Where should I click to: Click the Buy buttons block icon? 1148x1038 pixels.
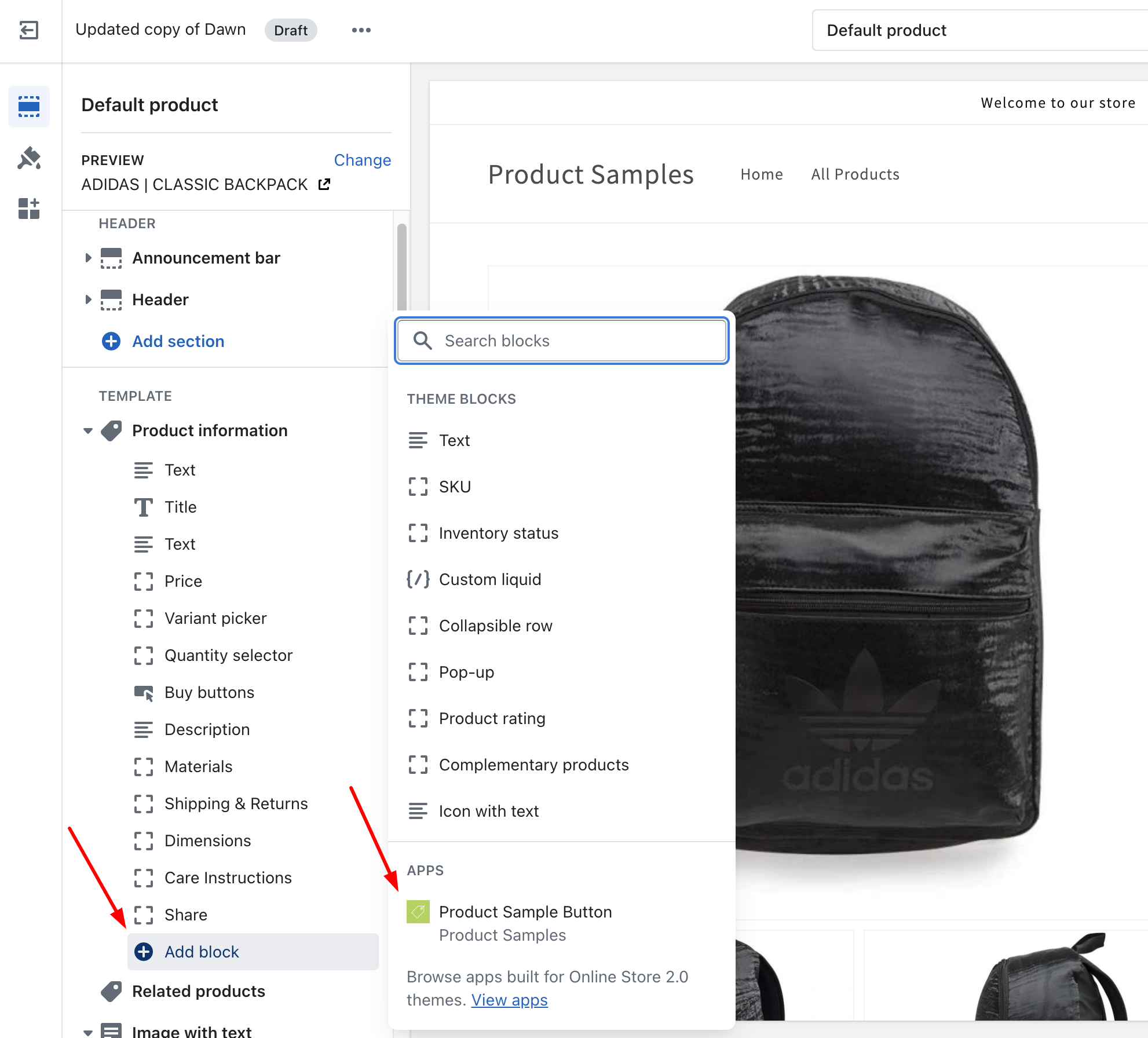[x=144, y=693]
